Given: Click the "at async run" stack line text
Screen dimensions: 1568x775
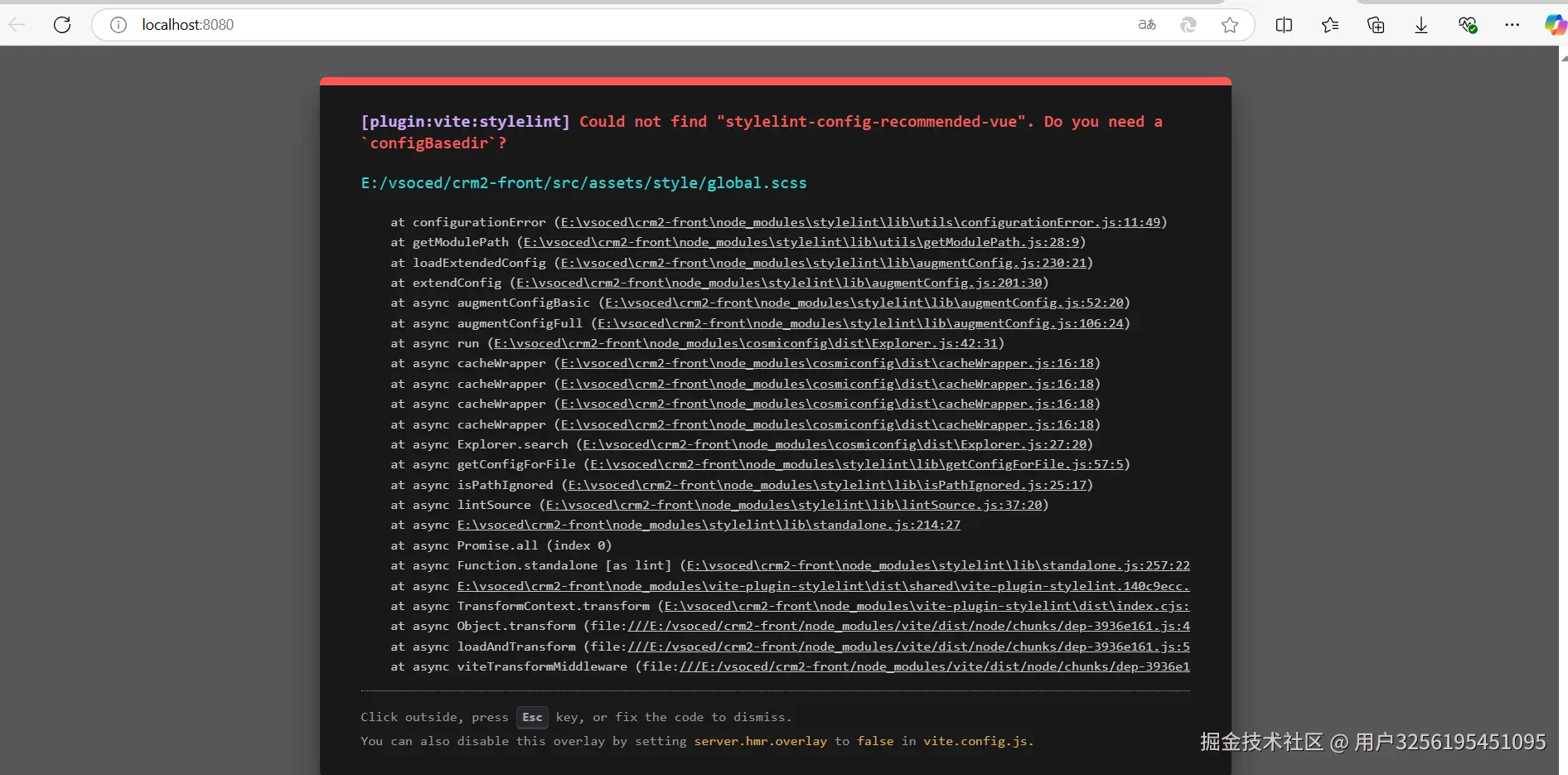Looking at the screenshot, I should point(435,343).
